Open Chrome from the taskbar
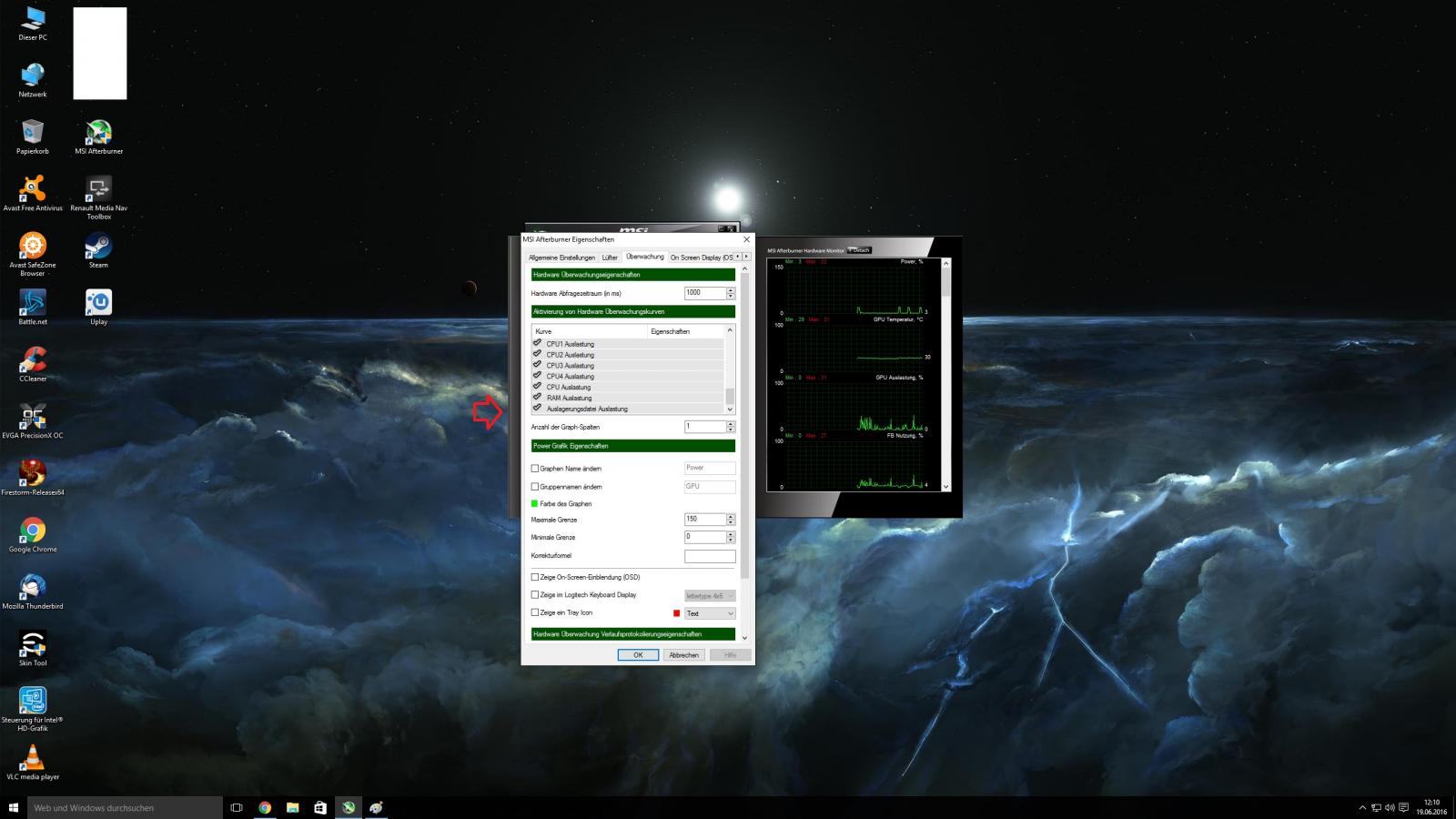 (265, 807)
